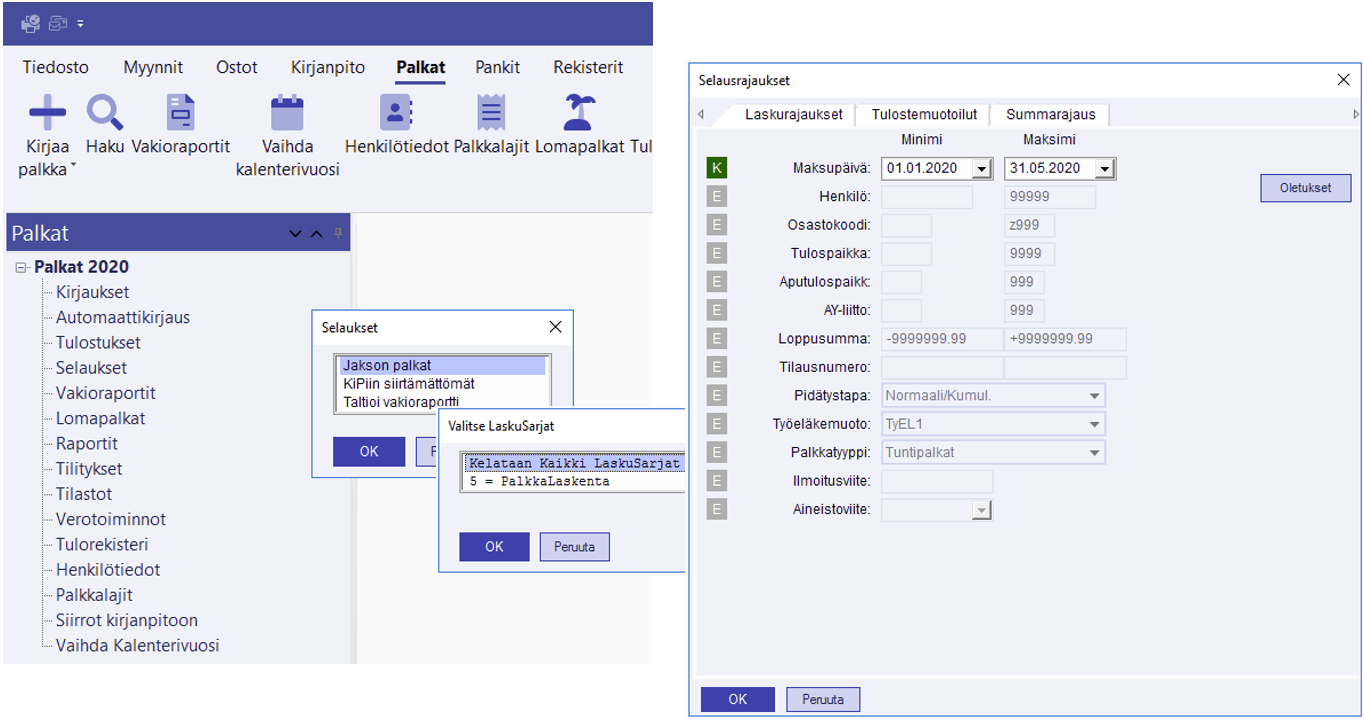Collapse the Palkat 2020 tree node

point(21,267)
